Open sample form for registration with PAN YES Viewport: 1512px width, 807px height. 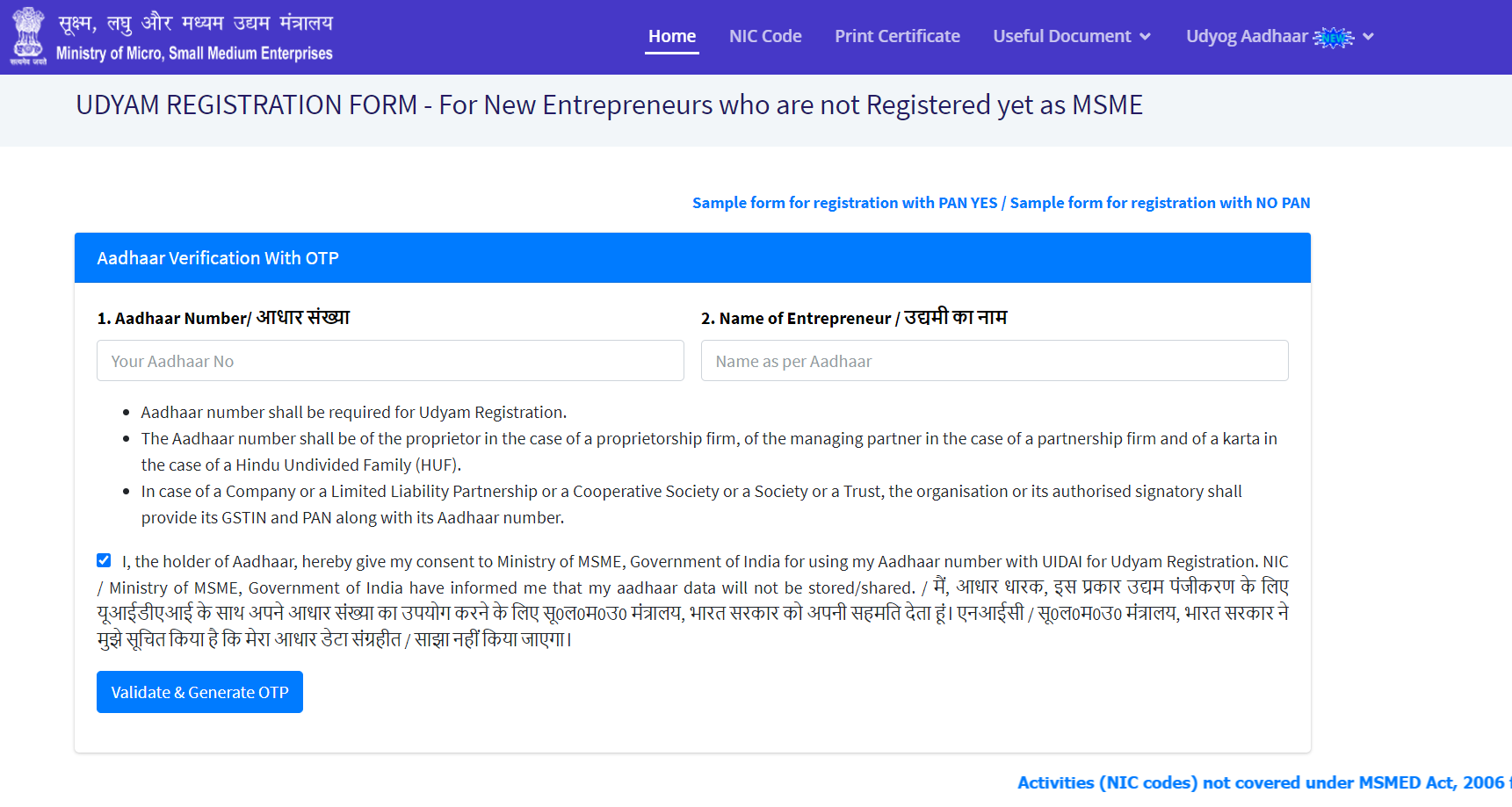coord(844,203)
